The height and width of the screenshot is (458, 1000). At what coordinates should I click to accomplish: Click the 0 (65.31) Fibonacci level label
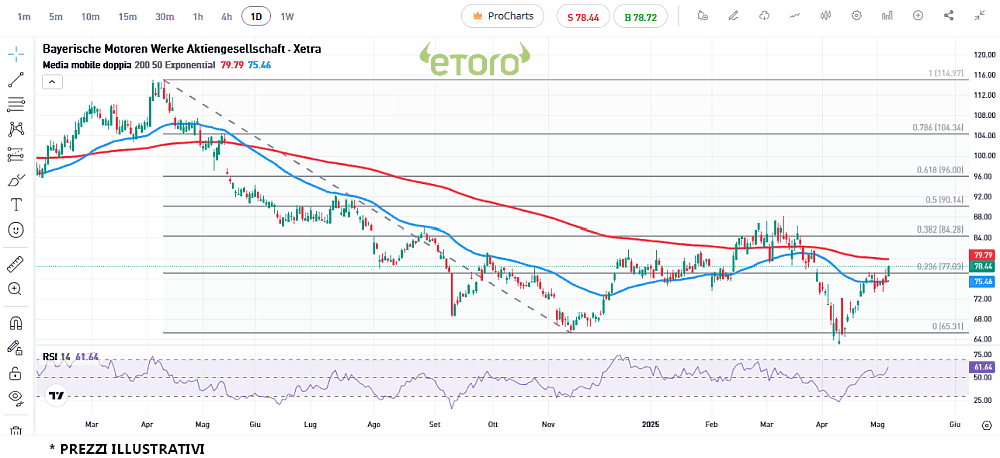(x=949, y=326)
